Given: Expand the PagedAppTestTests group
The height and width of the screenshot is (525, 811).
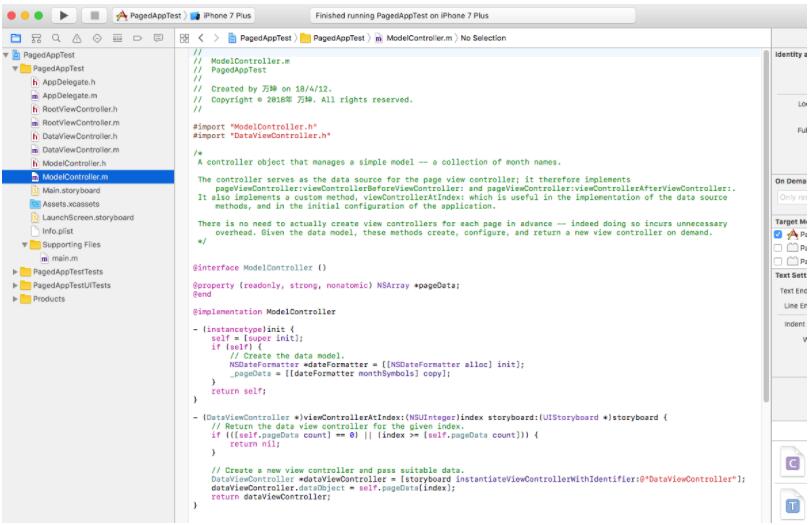Looking at the screenshot, I should [15, 272].
